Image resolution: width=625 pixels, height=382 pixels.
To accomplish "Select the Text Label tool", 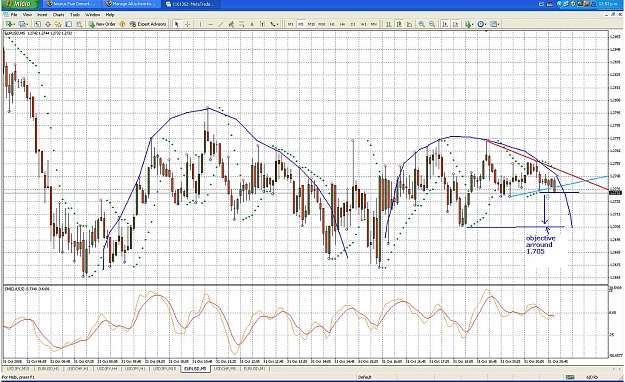I will (262, 24).
